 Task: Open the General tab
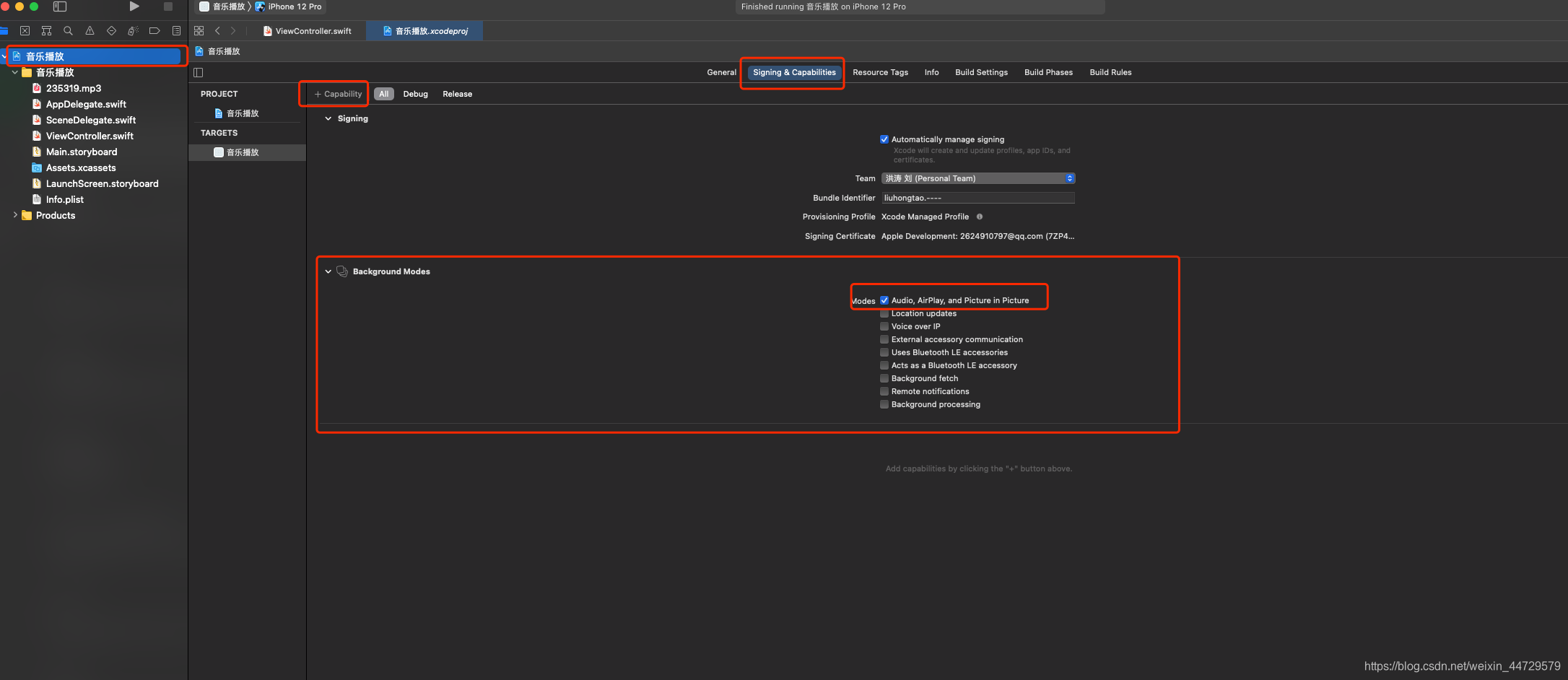(x=721, y=72)
